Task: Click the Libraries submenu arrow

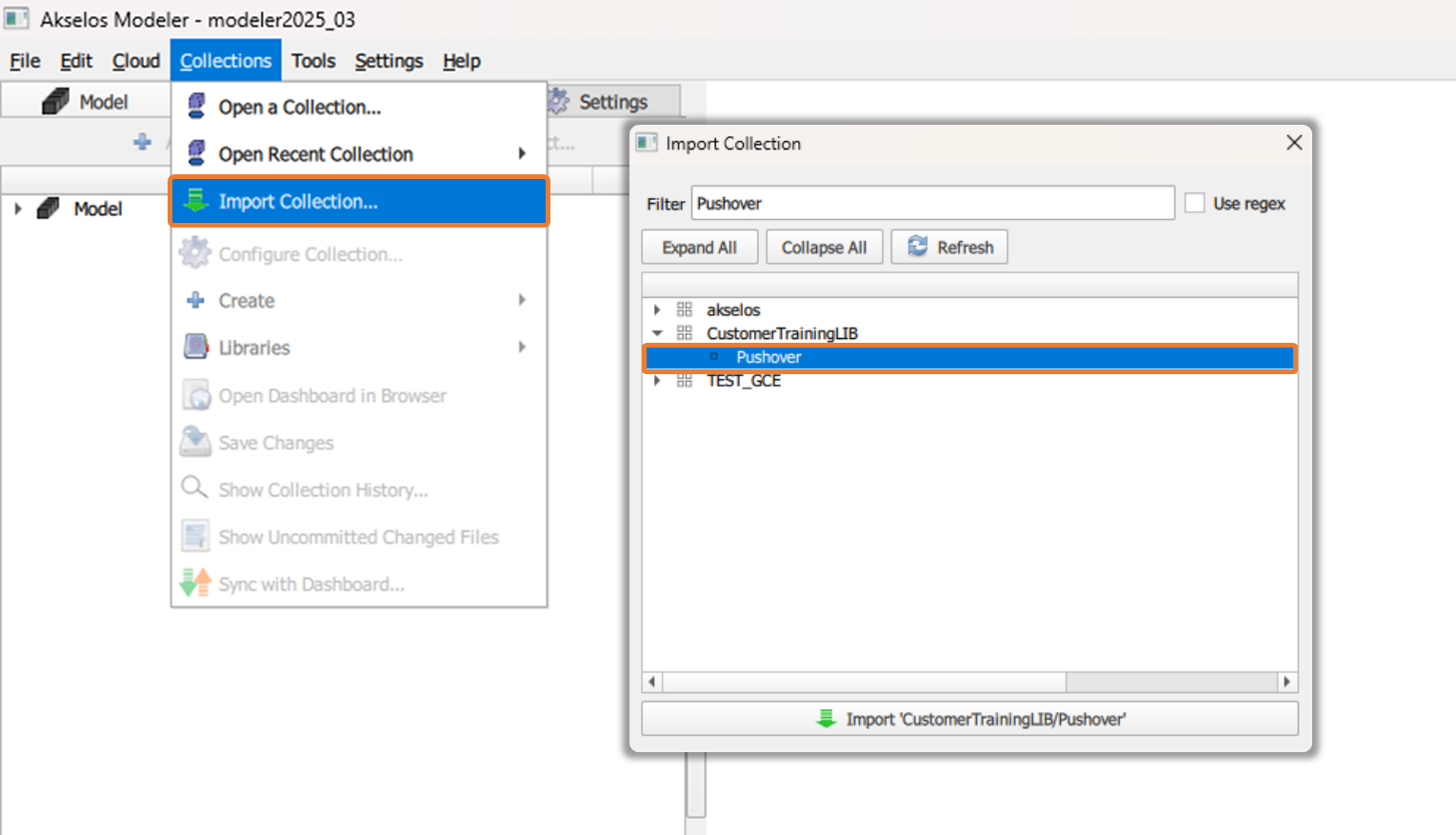Action: tap(522, 348)
